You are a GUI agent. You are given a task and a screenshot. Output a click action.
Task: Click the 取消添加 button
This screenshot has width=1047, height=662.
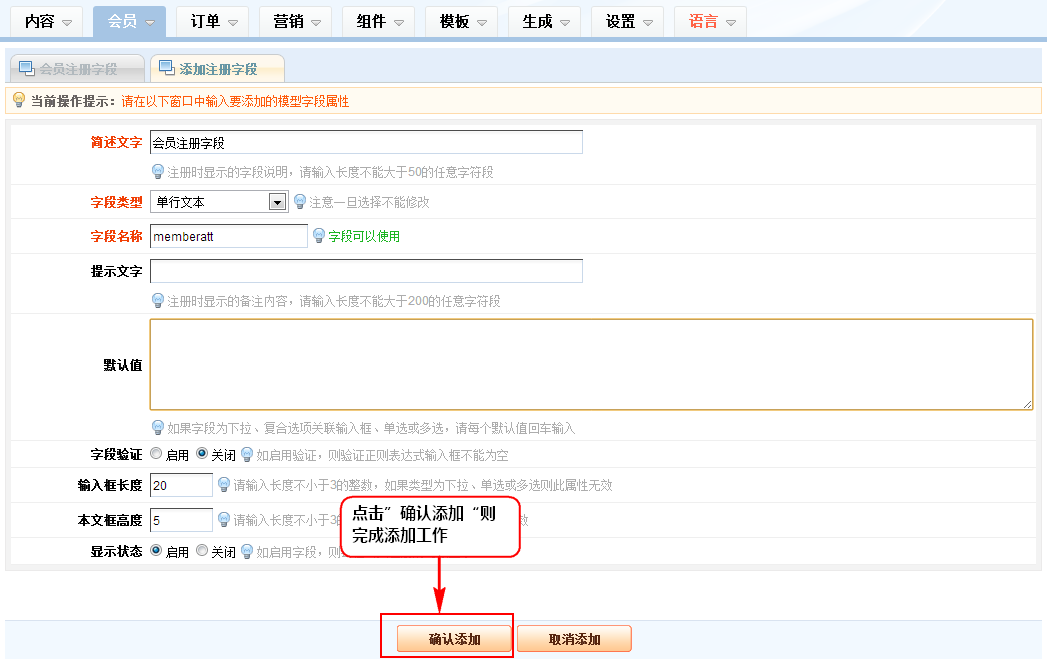[574, 639]
